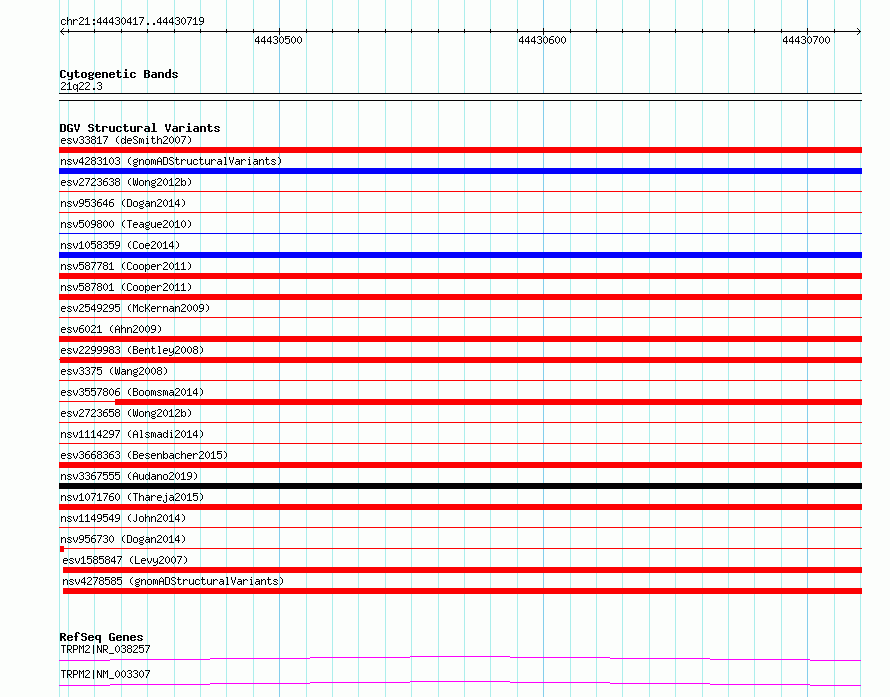The width and height of the screenshot is (890, 697).
Task: Select the blue nsv4283103 gnomAD variant bar
Action: coord(460,171)
